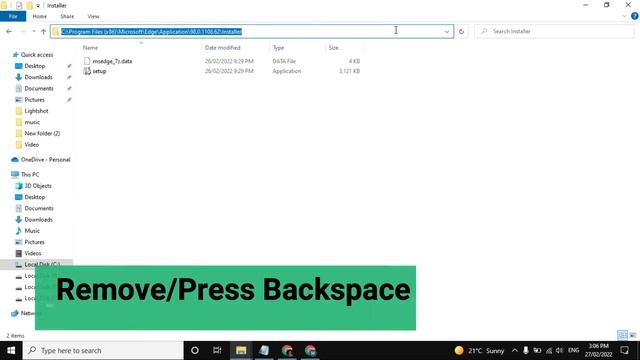Open the Lightshot folder
The width and height of the screenshot is (640, 360).
pyautogui.click(x=36, y=111)
